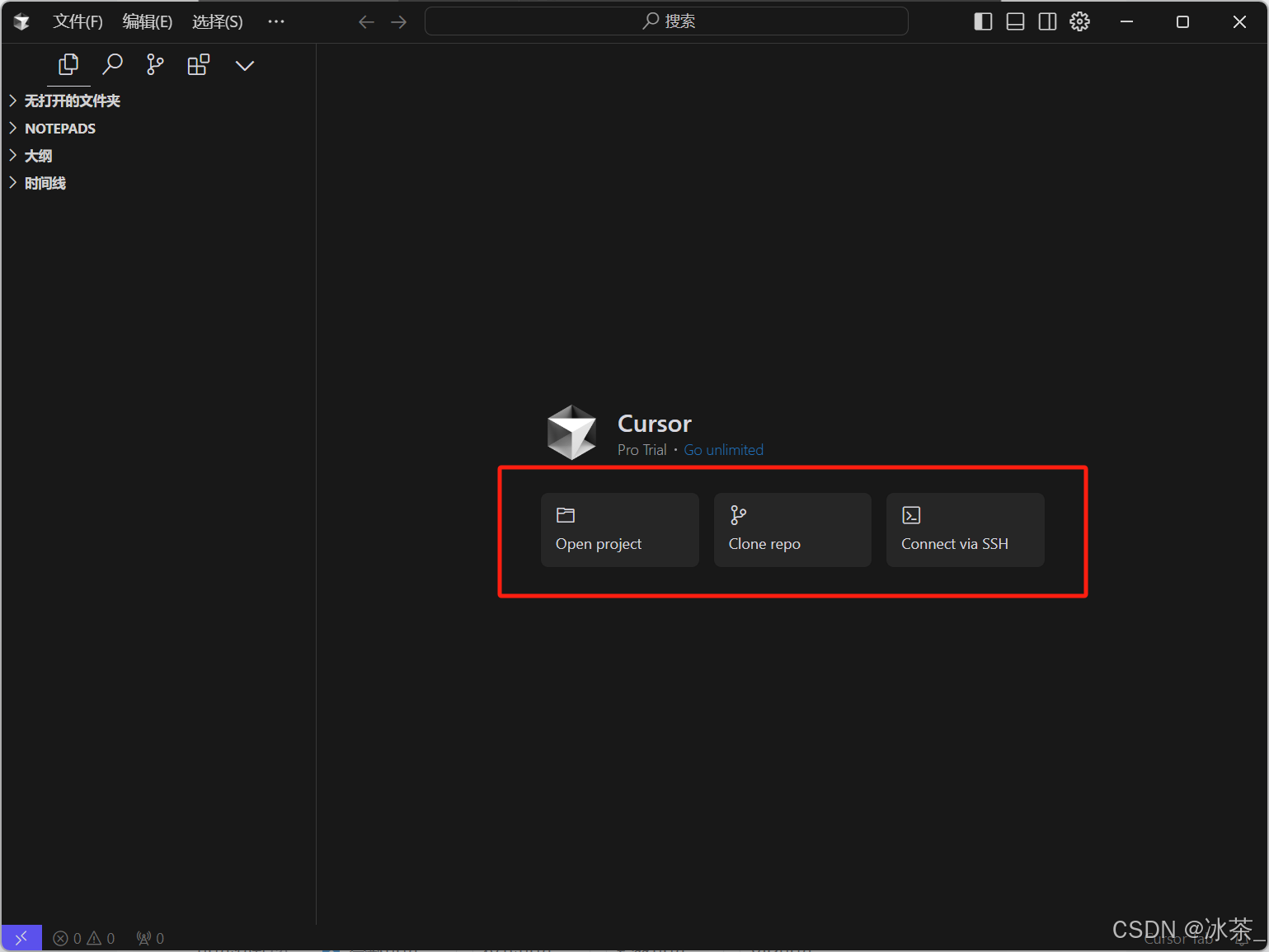Screen dimensions: 1269x952
Task: Maximize the Cursor window
Action: click(1183, 21)
